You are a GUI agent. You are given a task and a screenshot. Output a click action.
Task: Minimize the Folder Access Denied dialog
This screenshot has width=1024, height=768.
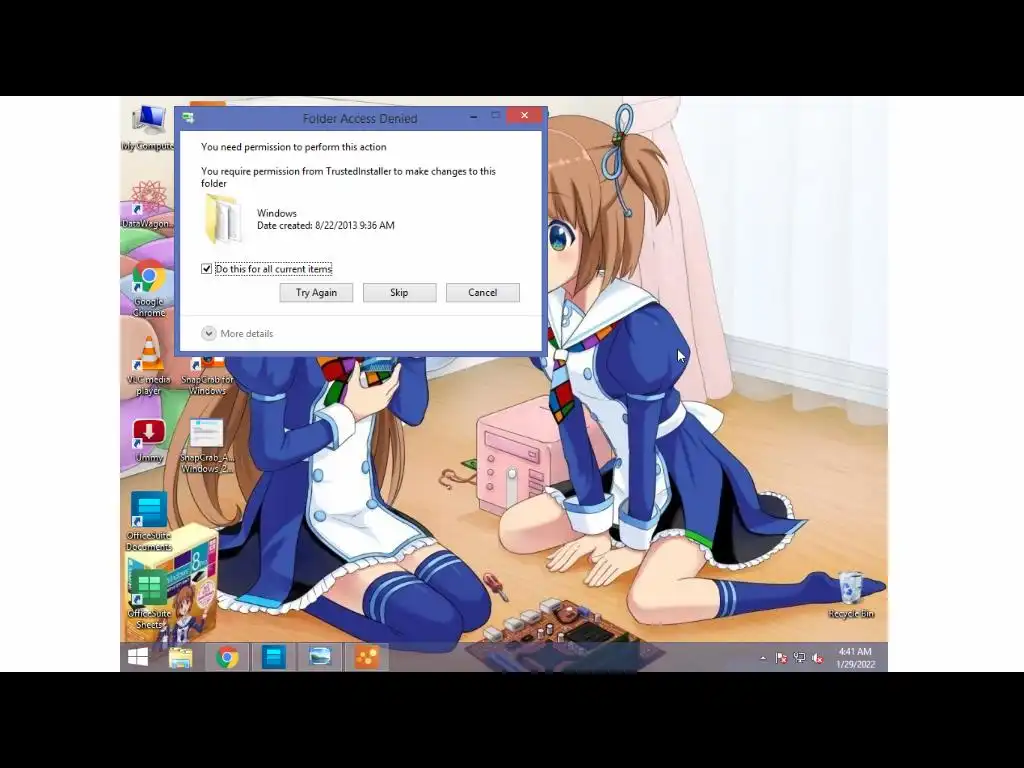(473, 116)
